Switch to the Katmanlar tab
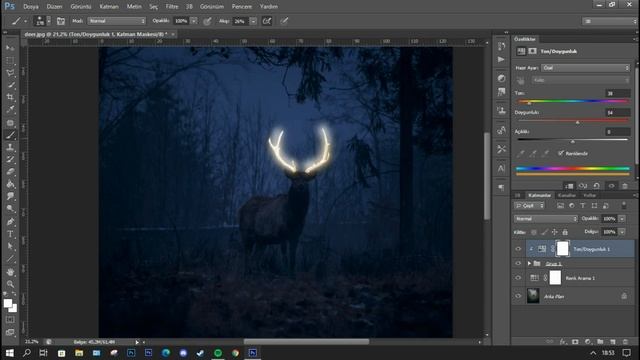 click(540, 196)
